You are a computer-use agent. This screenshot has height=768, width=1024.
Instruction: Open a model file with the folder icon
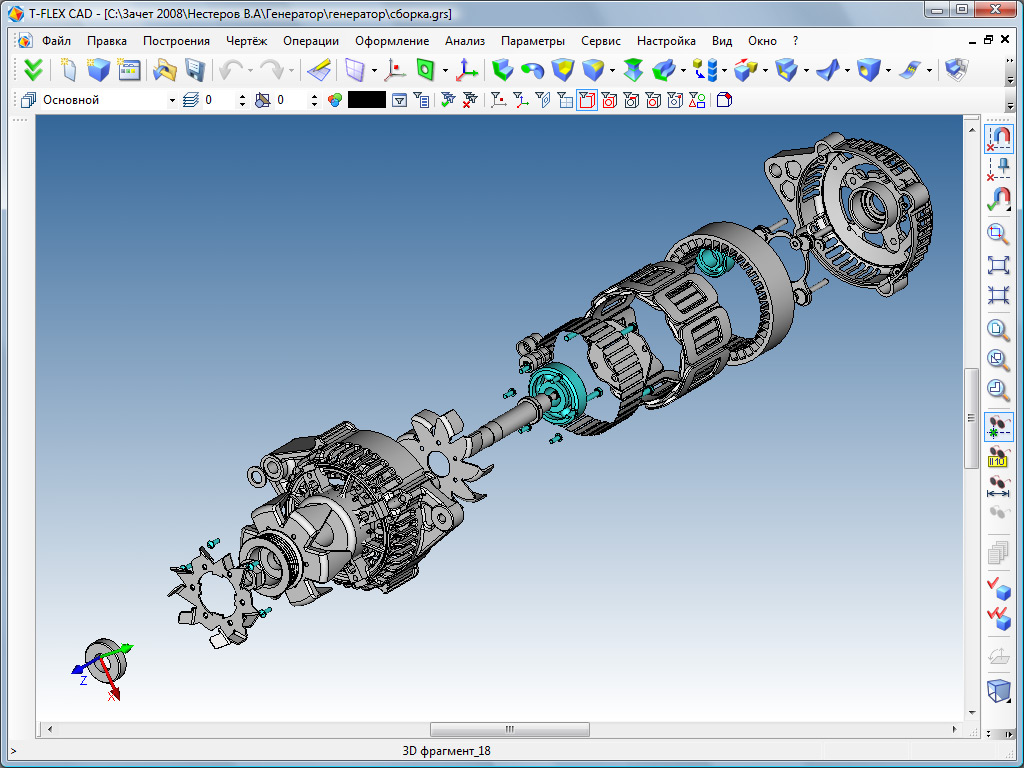click(x=165, y=70)
